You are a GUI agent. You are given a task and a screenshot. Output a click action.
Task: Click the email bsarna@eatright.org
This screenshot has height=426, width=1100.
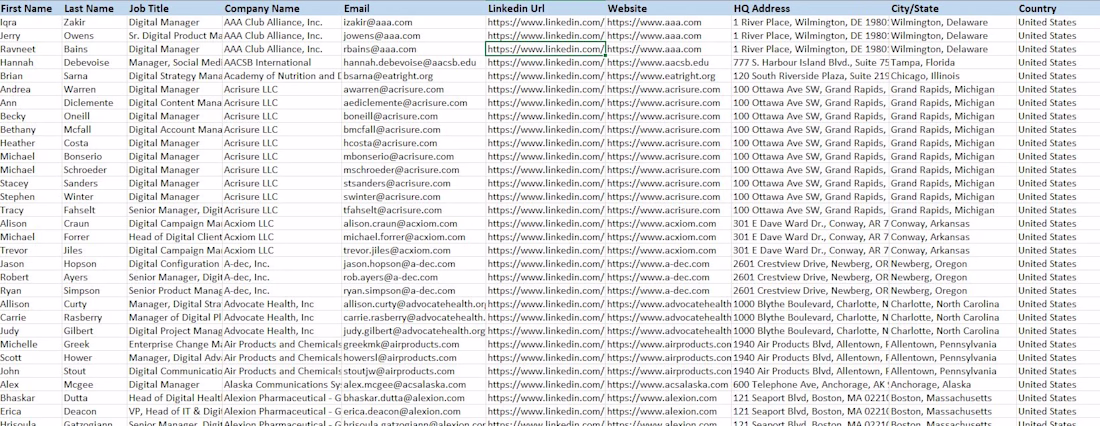point(414,76)
